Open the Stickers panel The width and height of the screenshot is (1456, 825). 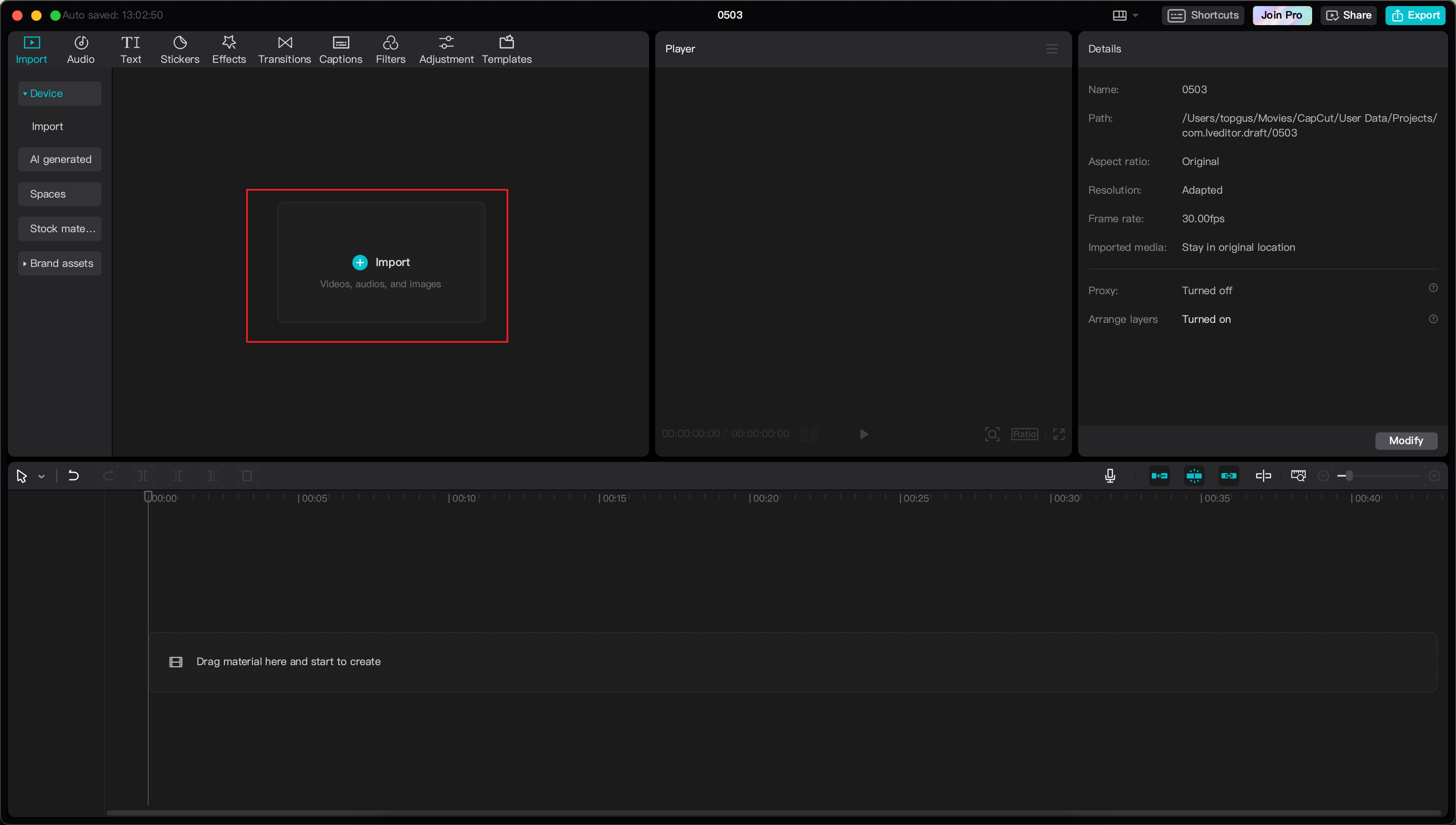coord(179,48)
